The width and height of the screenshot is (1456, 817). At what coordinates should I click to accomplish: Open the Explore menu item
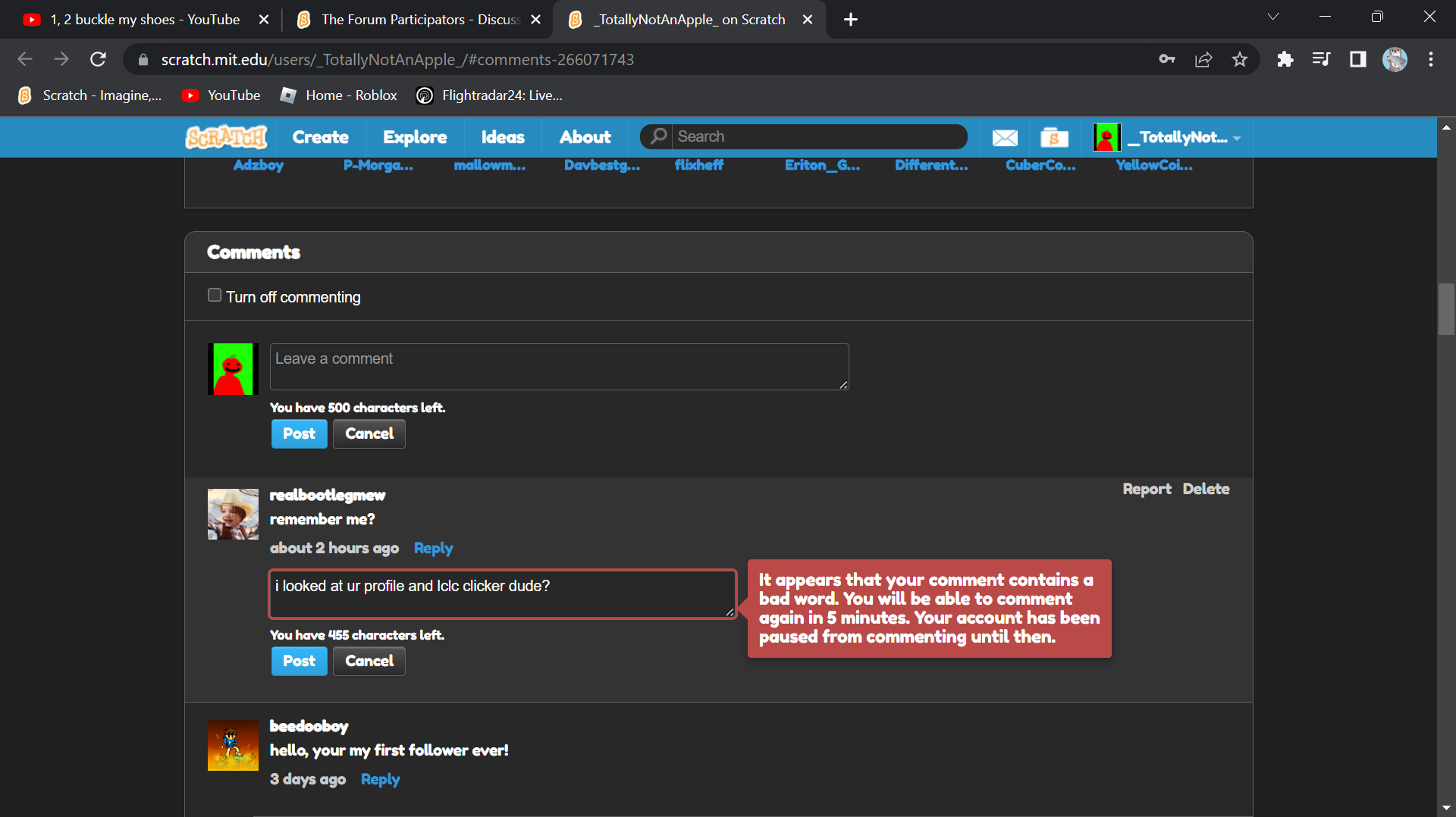tap(415, 137)
